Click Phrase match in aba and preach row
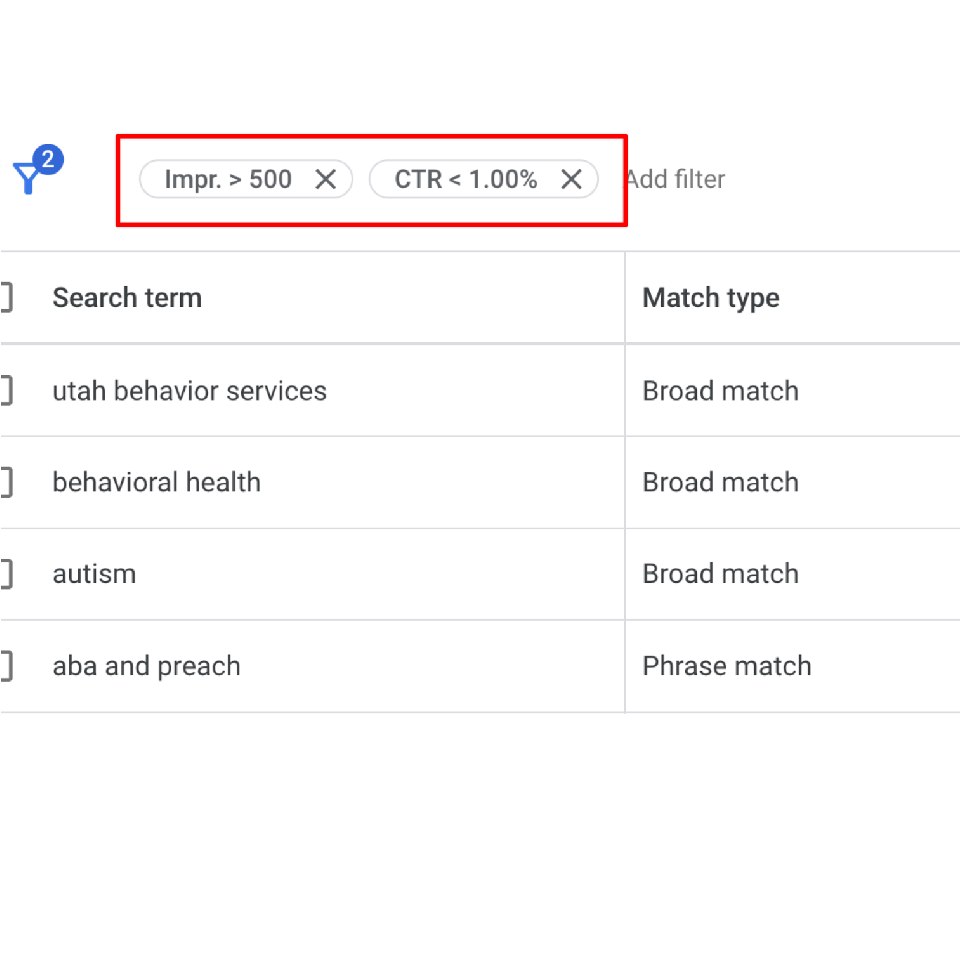 point(727,666)
